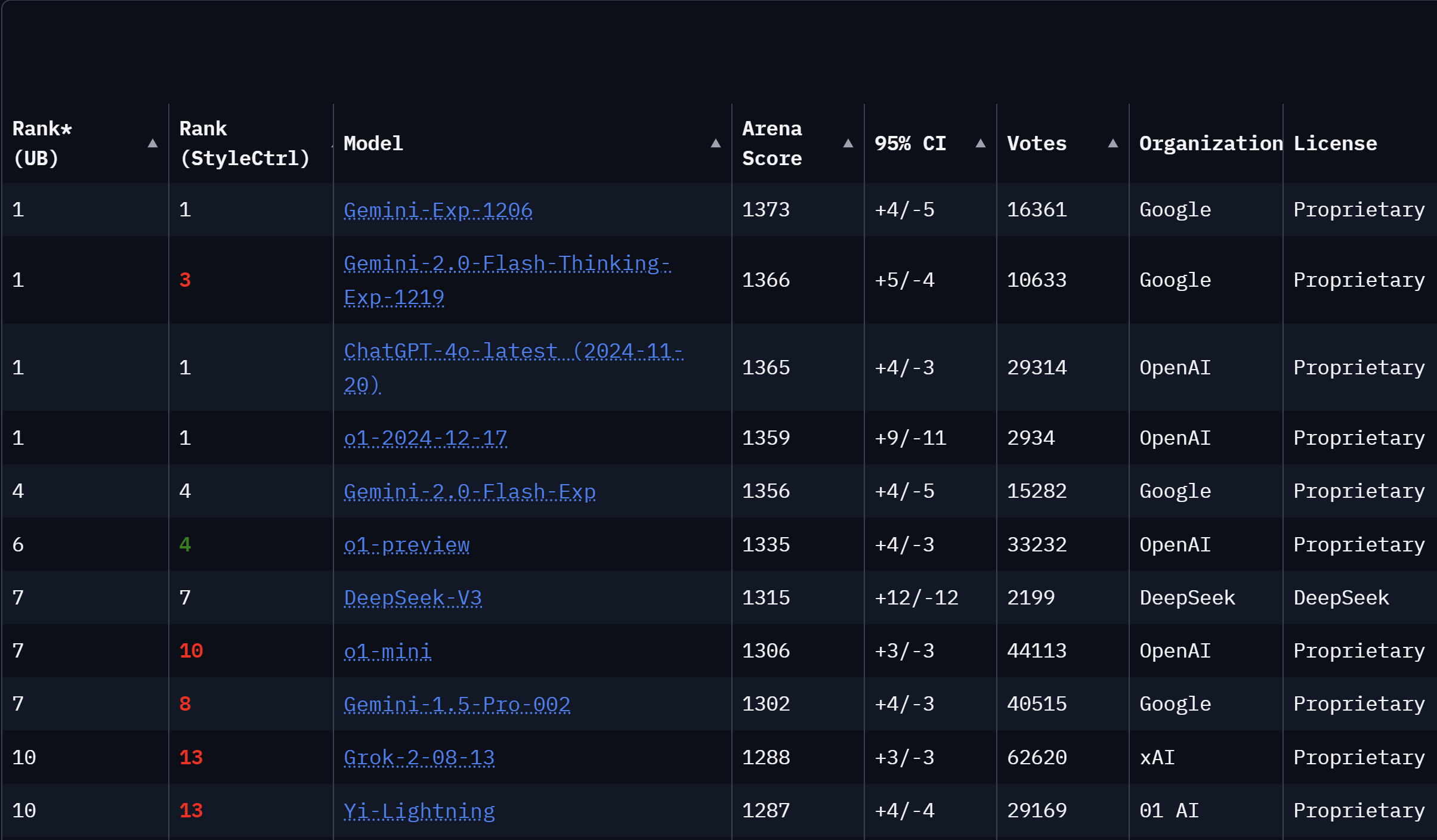
Task: Click the License column header
Action: (x=1335, y=143)
